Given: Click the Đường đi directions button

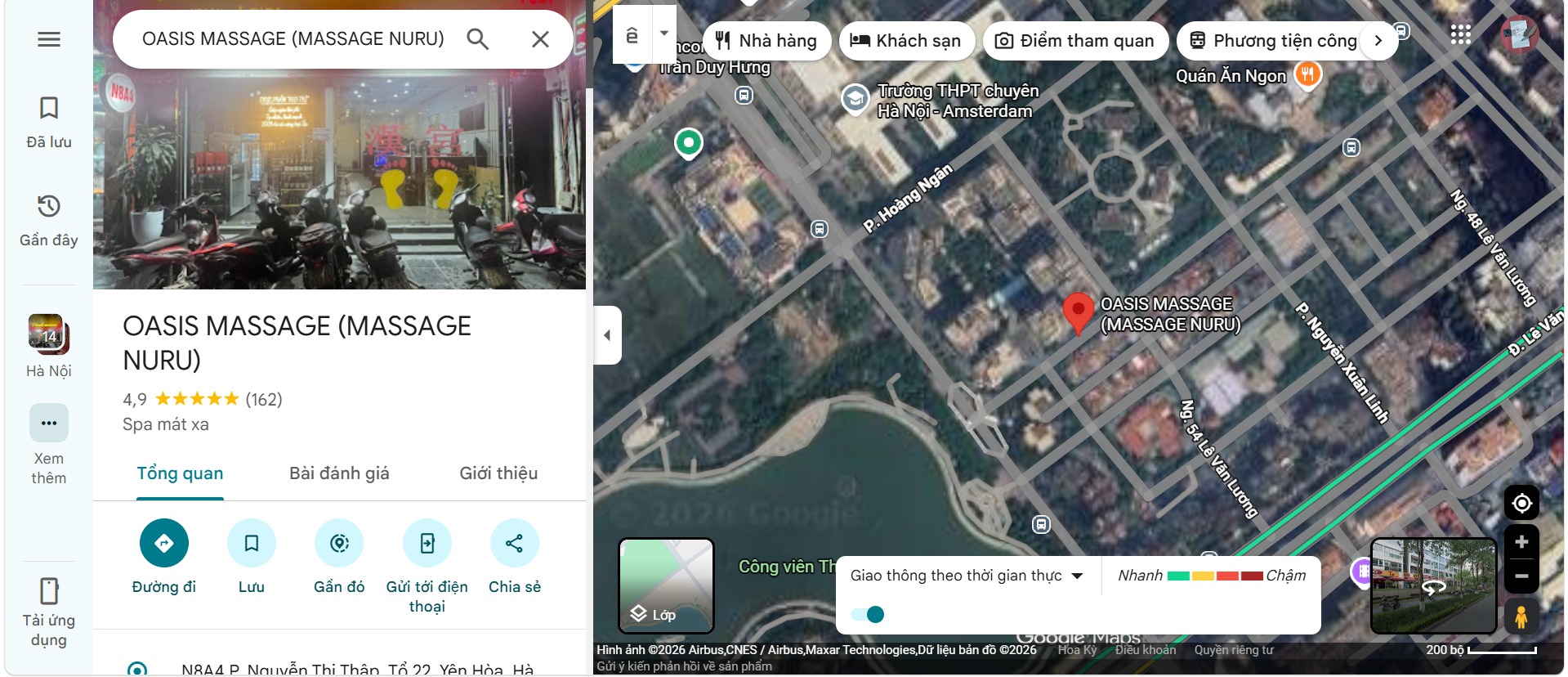Looking at the screenshot, I should [x=164, y=543].
